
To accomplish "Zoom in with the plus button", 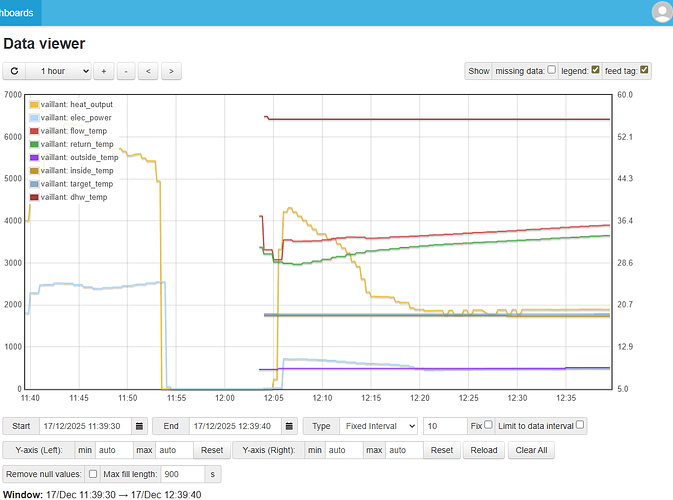I will (105, 71).
